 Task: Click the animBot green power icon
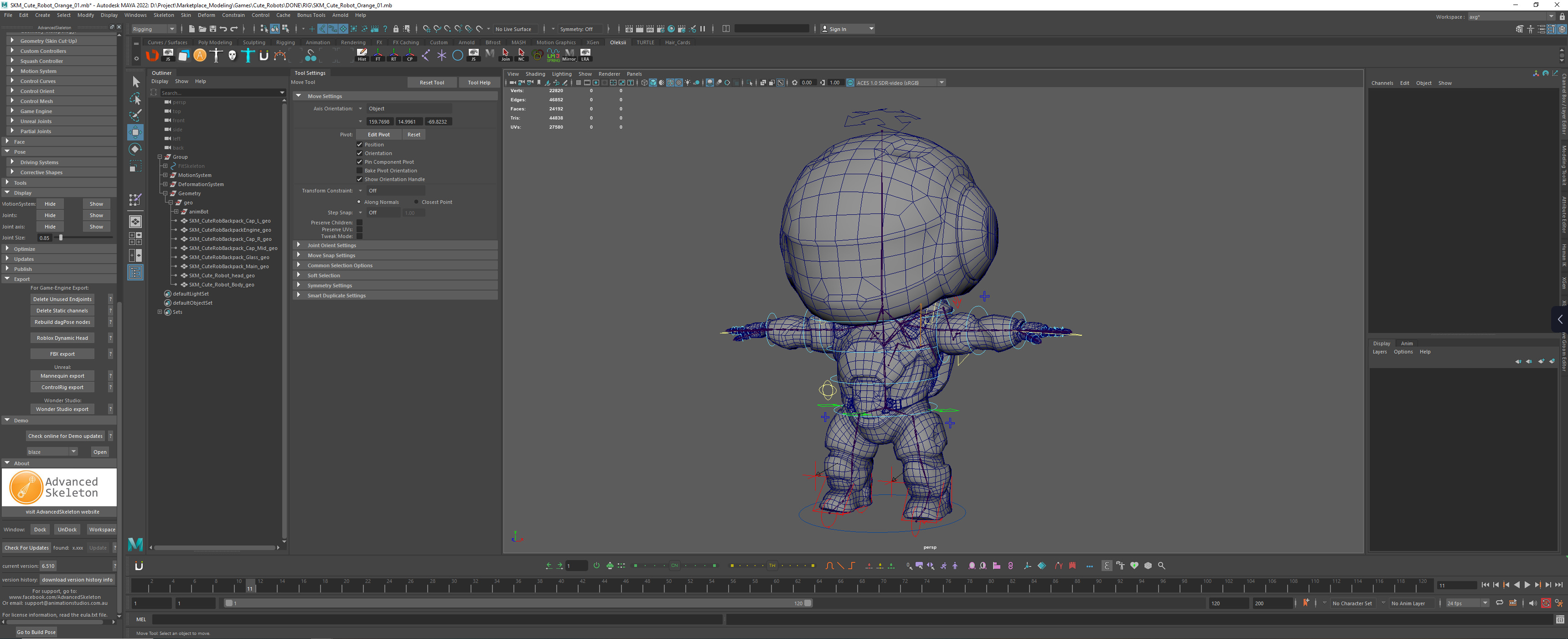pyautogui.click(x=596, y=566)
